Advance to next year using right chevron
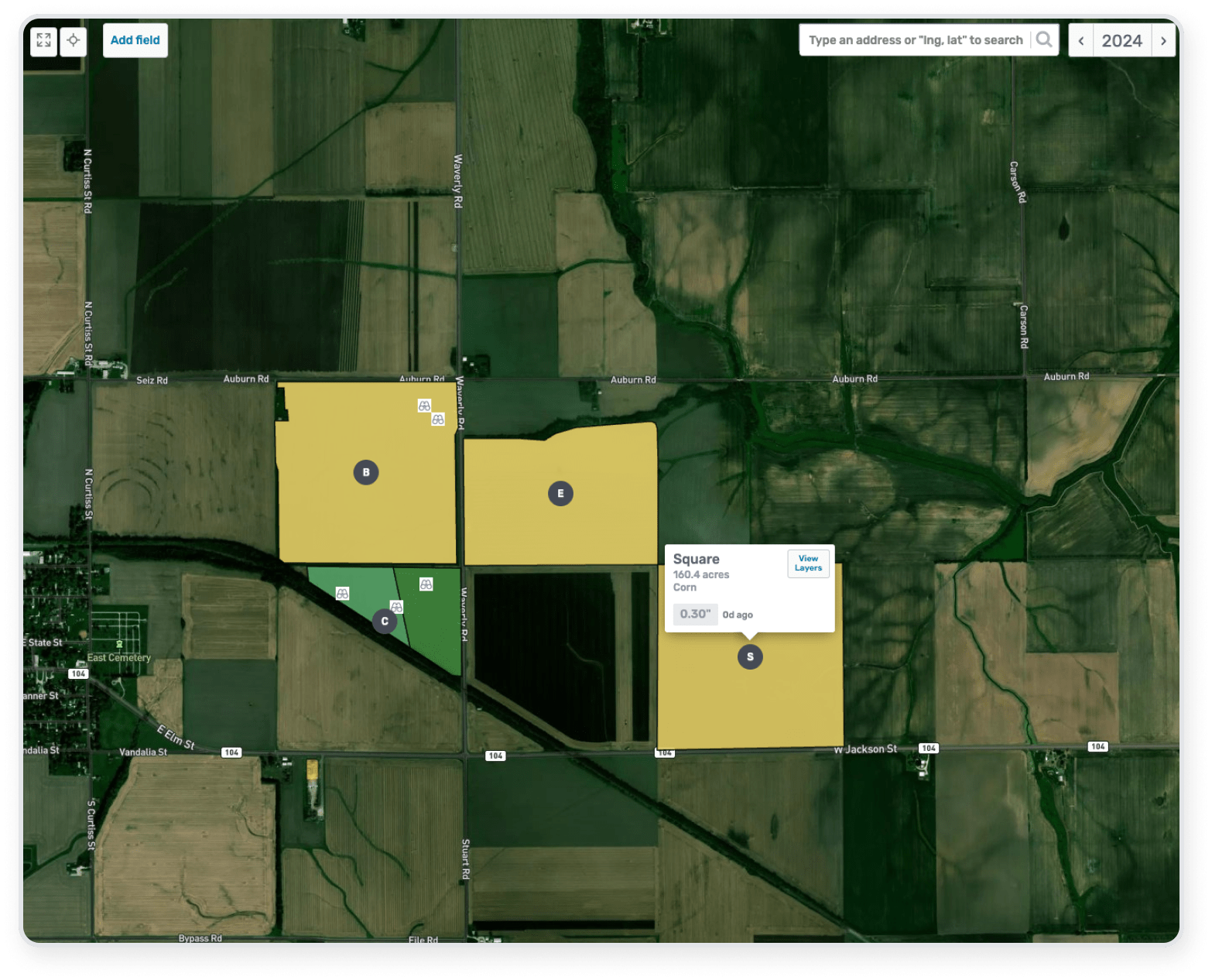Viewport: 1212px width, 980px height. click(x=1163, y=41)
